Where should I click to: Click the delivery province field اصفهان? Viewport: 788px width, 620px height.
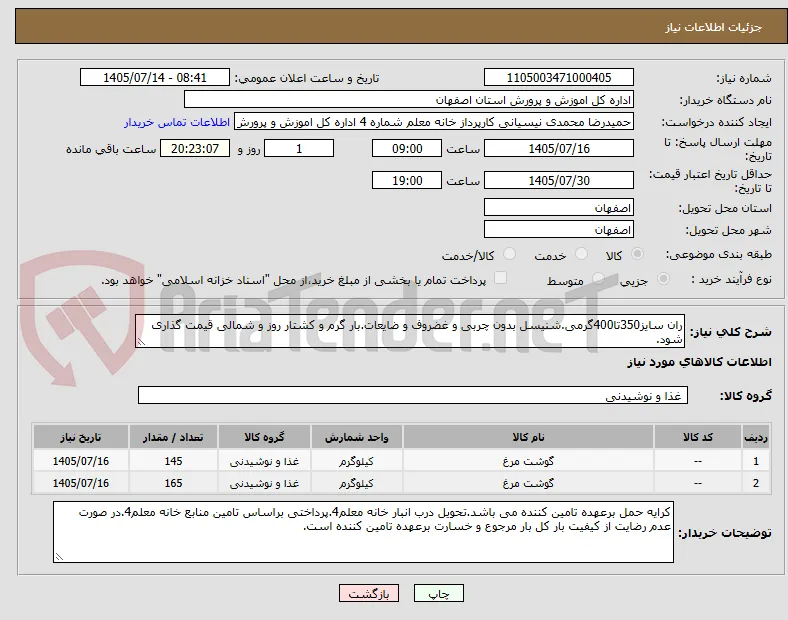pos(559,207)
